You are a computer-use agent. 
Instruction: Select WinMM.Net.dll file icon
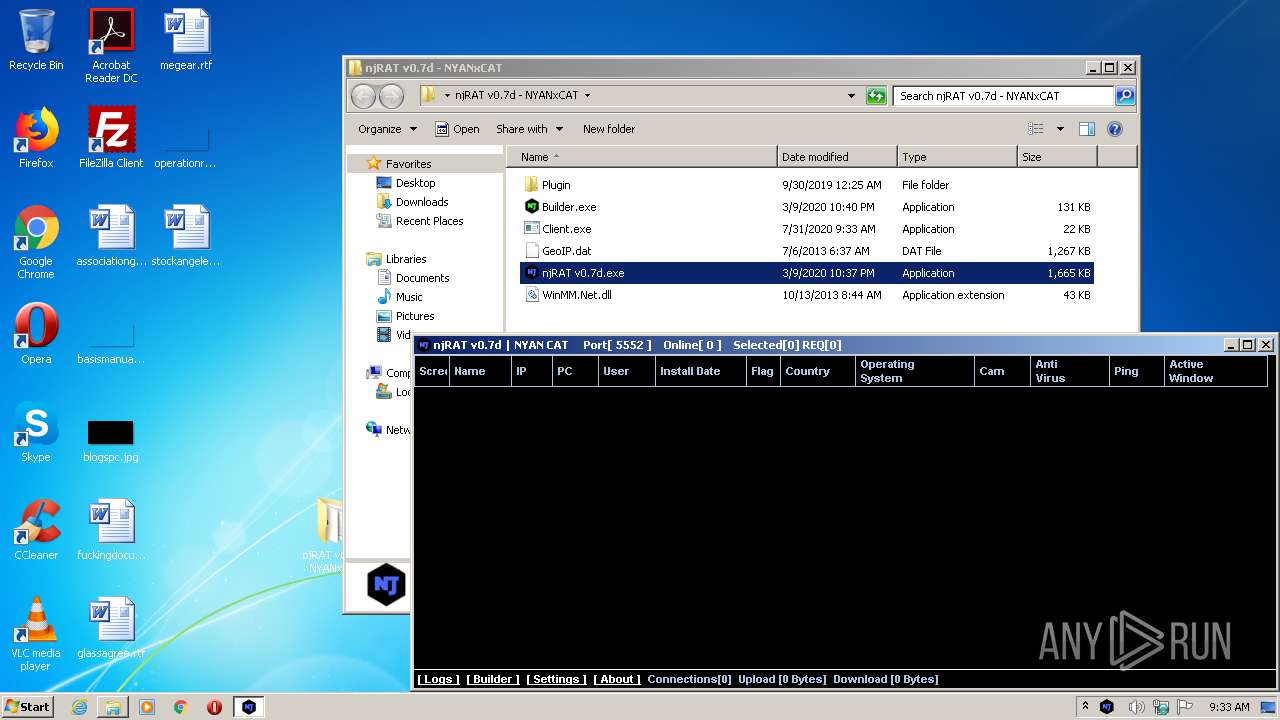(x=532, y=295)
